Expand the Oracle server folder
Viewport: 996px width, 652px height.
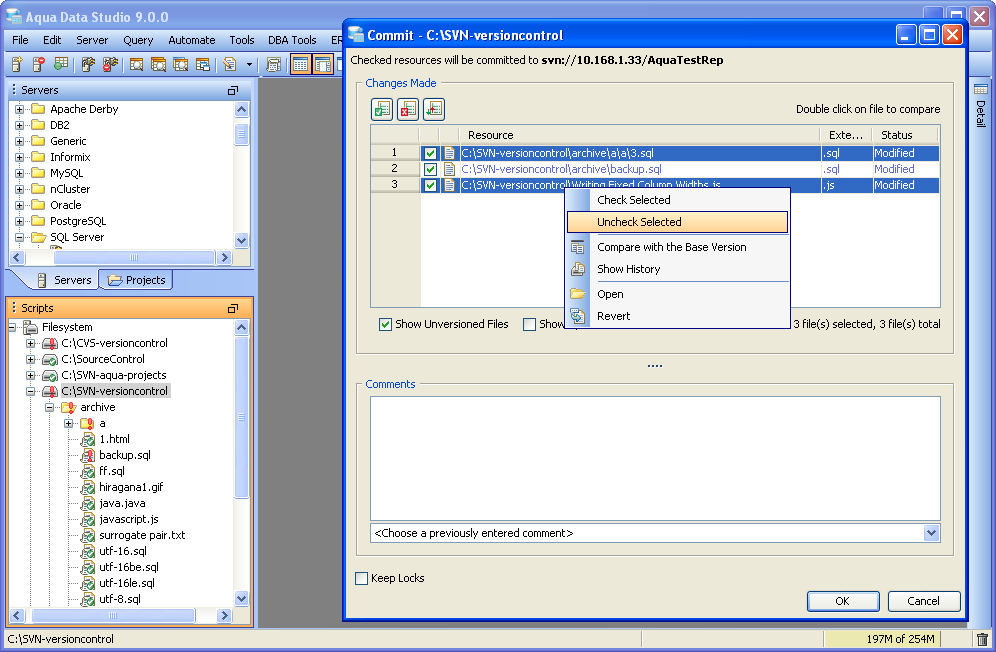click(x=19, y=205)
